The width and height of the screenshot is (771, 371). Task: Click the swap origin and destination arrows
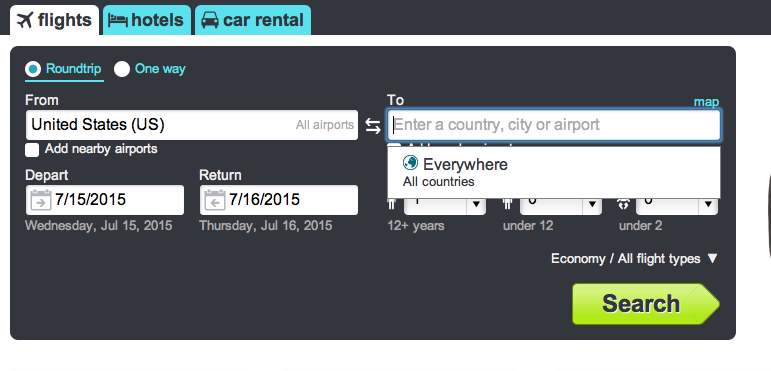pyautogui.click(x=373, y=126)
